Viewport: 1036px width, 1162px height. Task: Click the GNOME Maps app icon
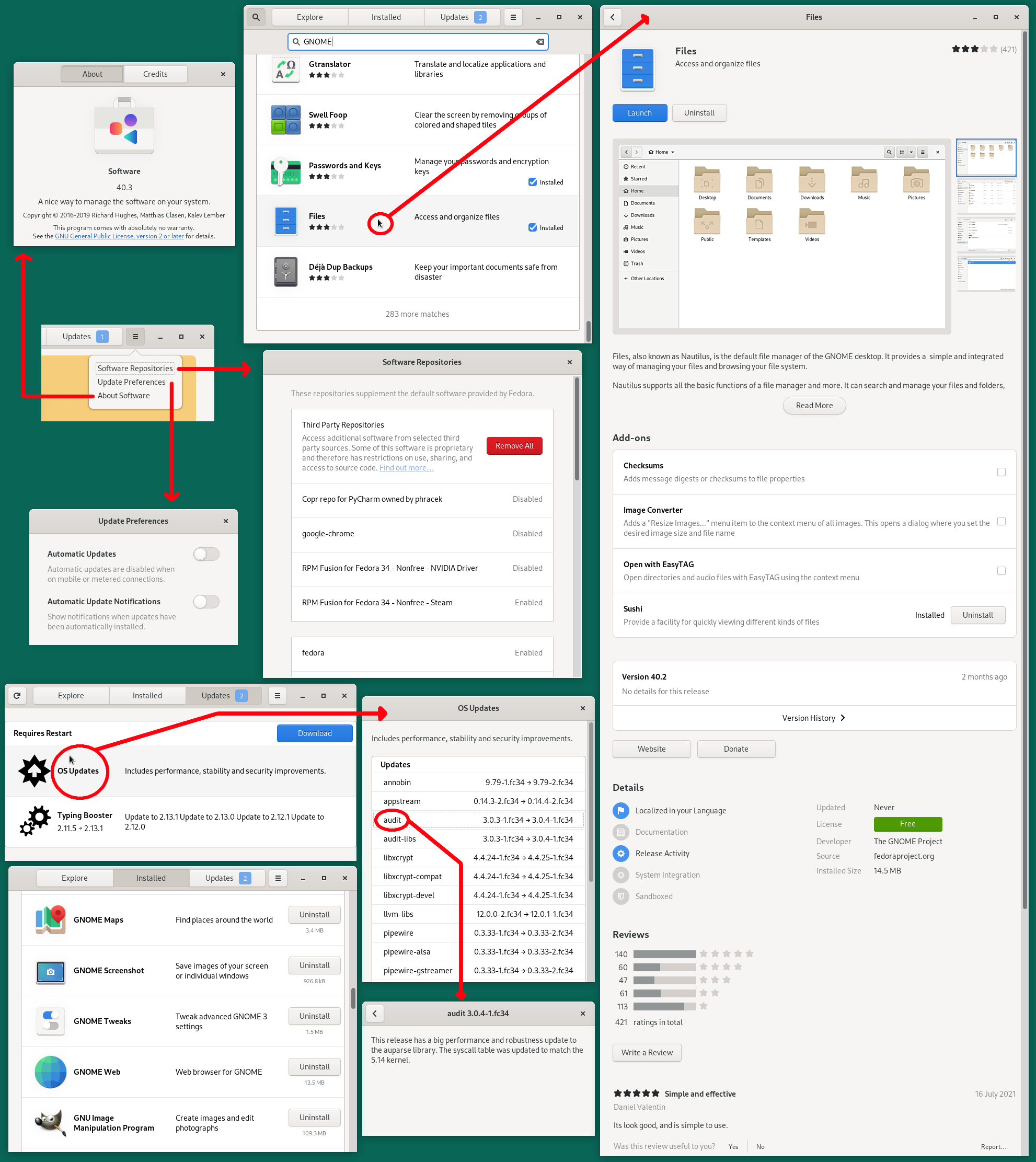[50, 919]
